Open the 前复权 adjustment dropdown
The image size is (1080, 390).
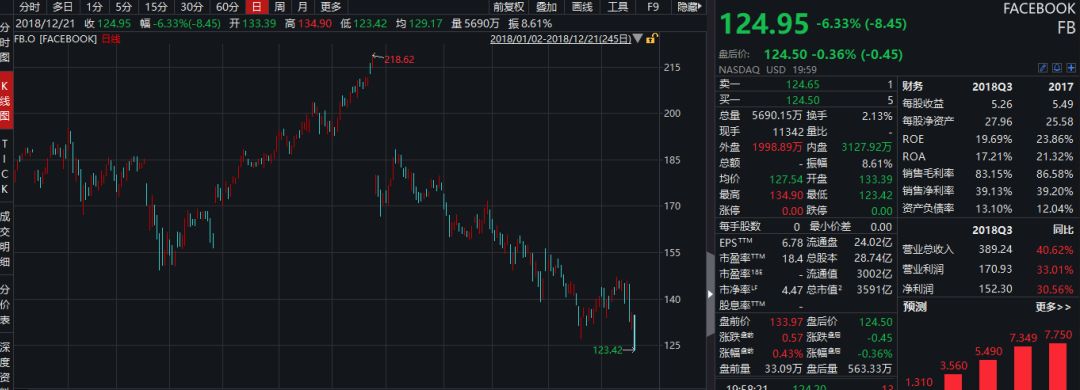509,7
